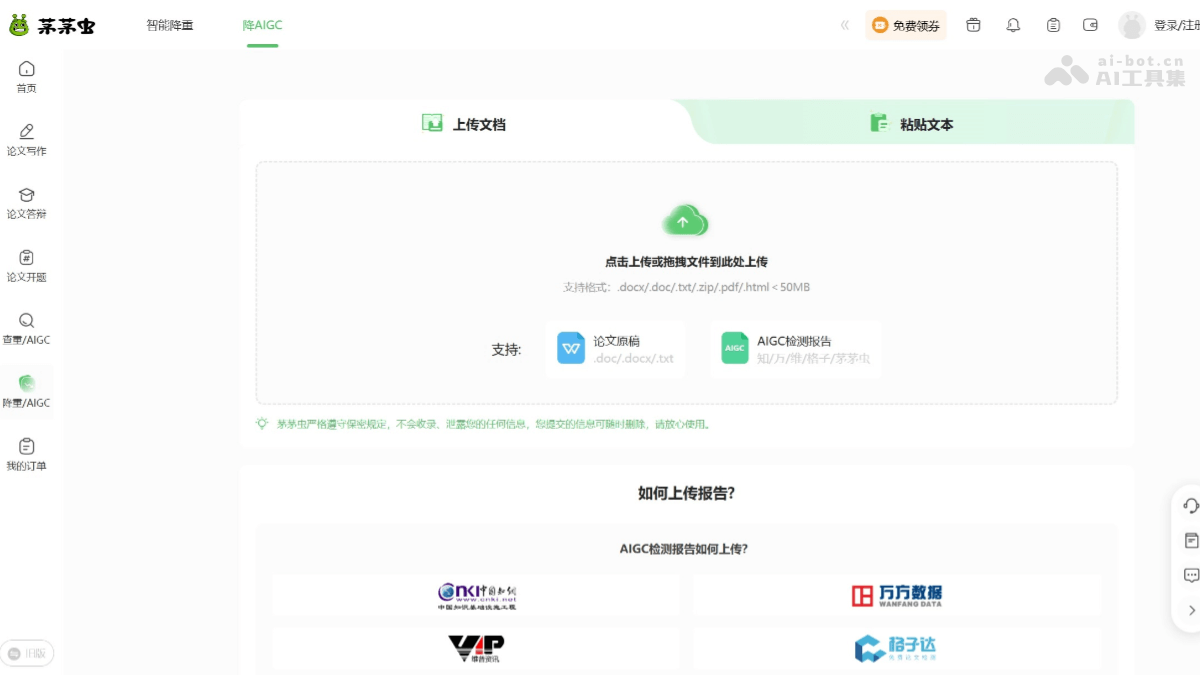Click the gift box activity icon
Viewport: 1200px width, 675px height.
(972, 25)
